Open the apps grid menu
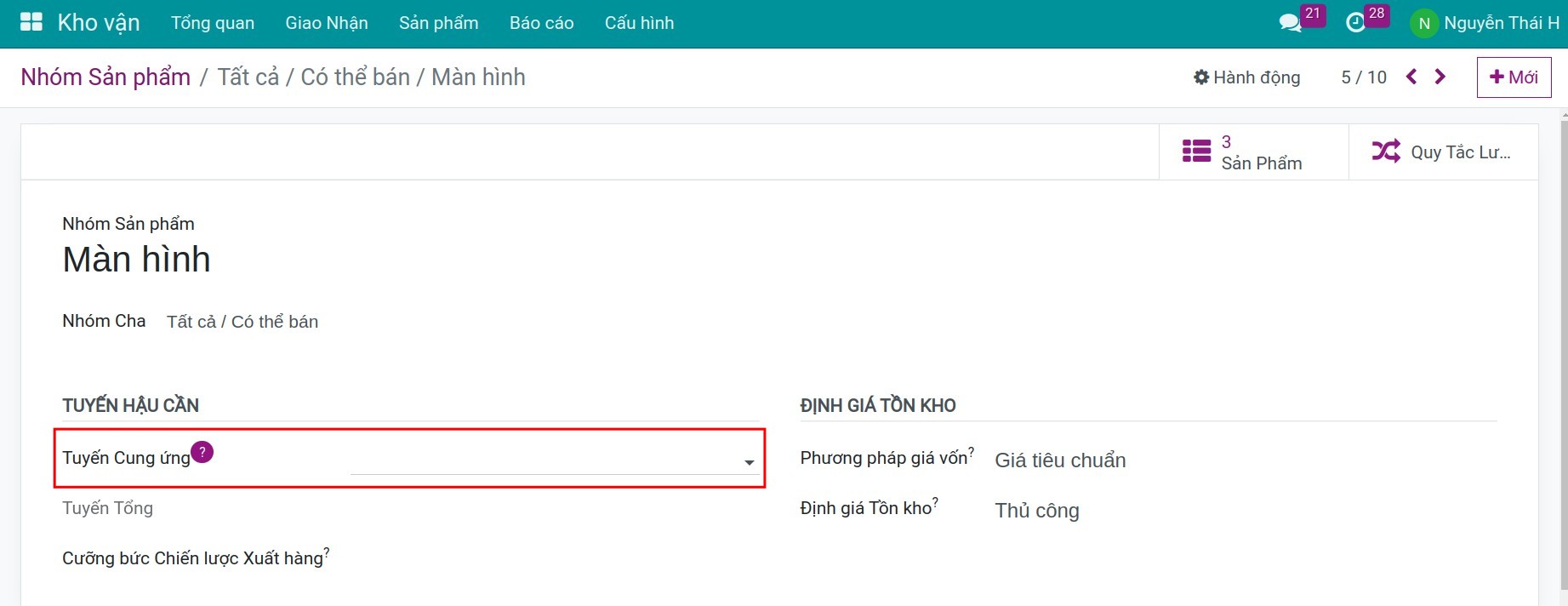Viewport: 1568px width, 606px height. [31, 21]
